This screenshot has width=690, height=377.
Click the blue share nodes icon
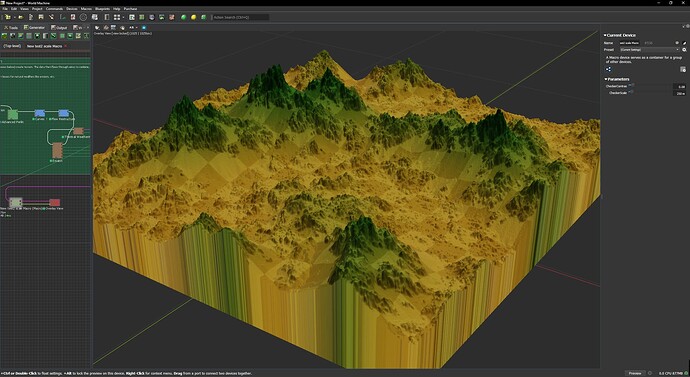click(608, 69)
